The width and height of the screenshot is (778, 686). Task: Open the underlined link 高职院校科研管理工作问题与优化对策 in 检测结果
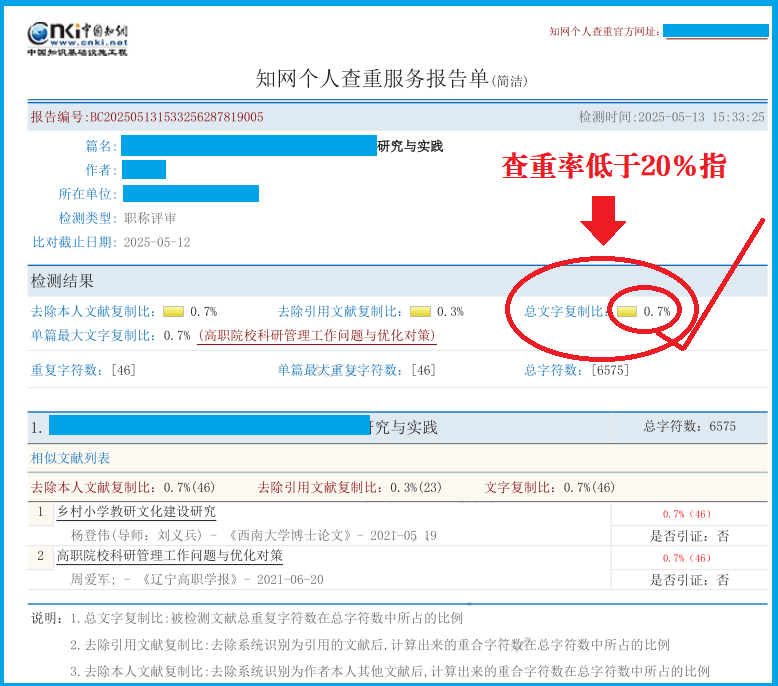[x=317, y=336]
